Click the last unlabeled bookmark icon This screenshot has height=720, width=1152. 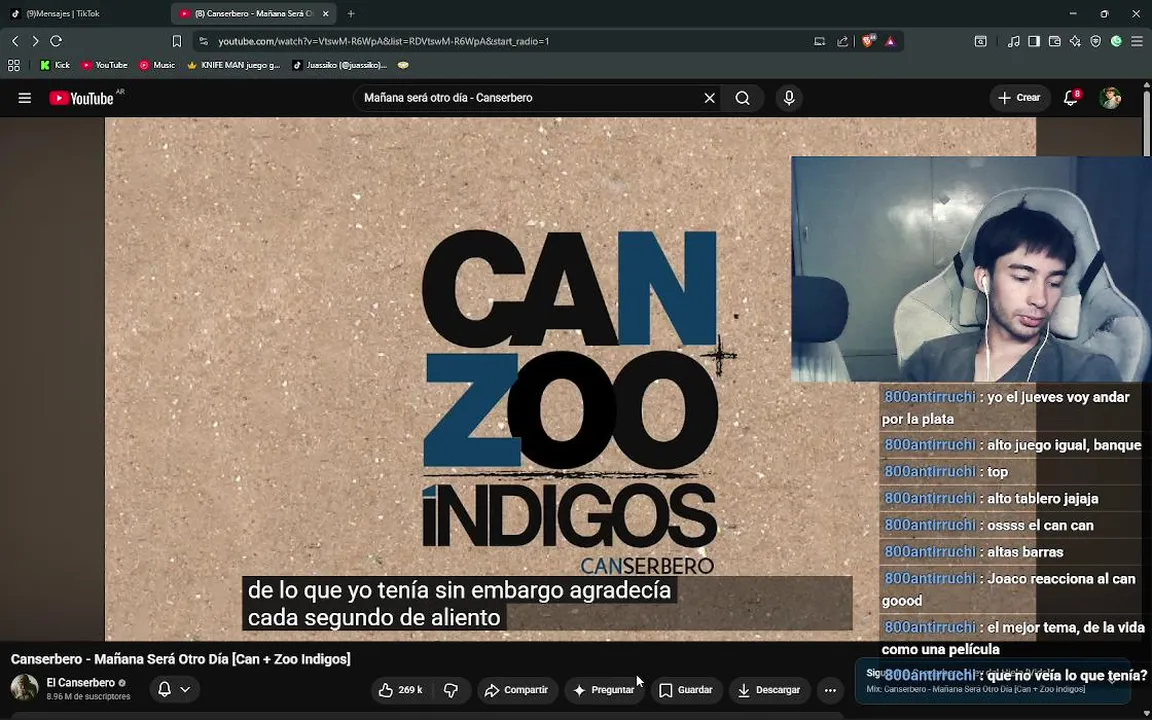[x=403, y=65]
